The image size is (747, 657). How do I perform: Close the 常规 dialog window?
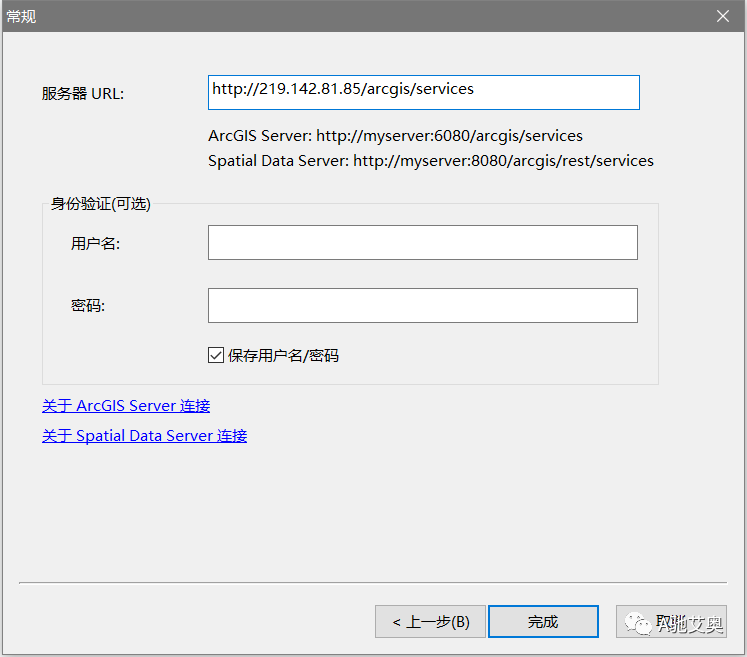click(723, 16)
